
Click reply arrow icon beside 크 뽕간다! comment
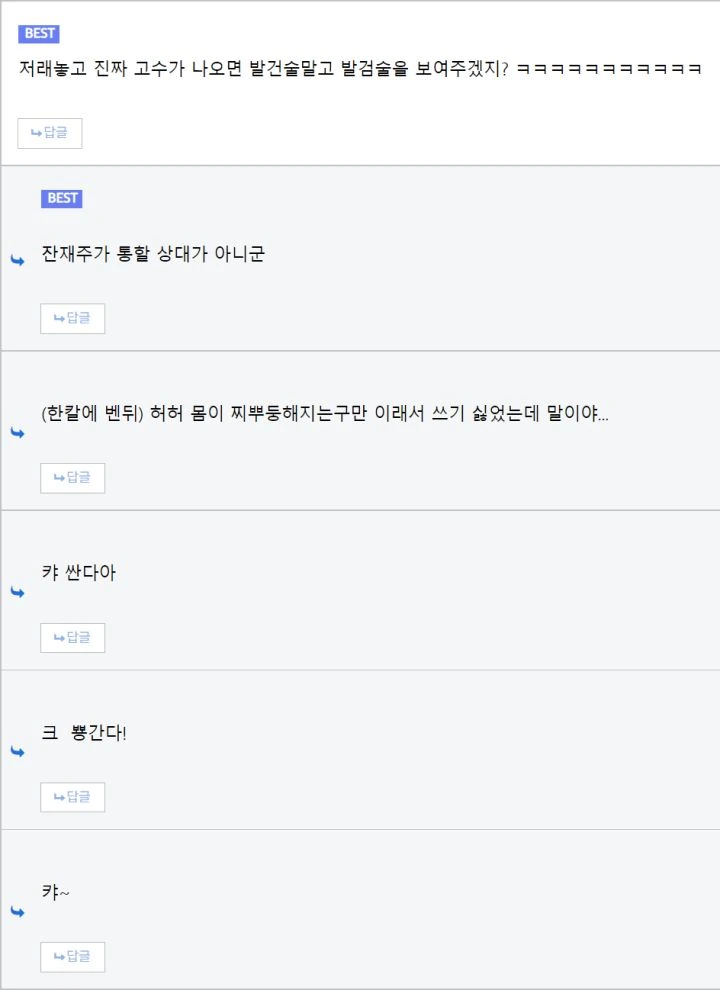click(18, 751)
